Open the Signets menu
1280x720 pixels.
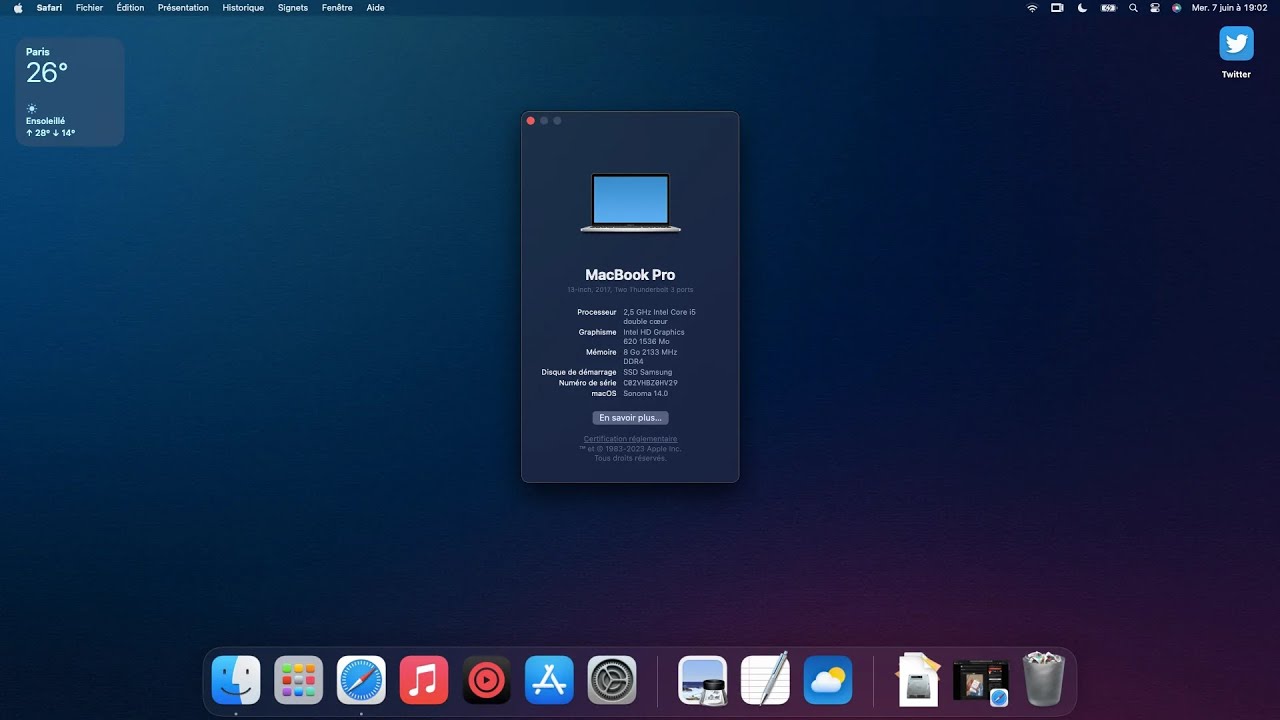point(293,8)
